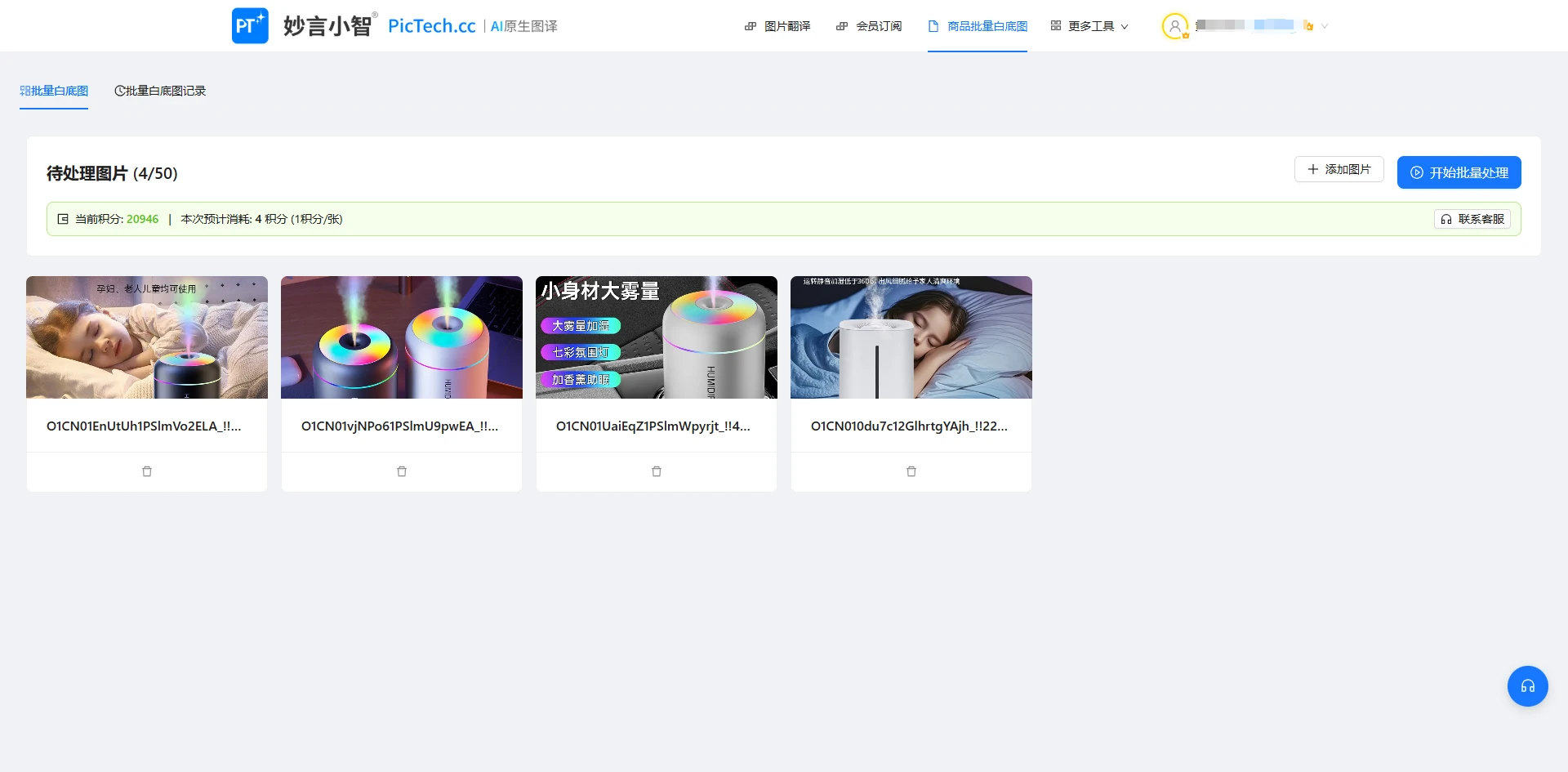Open the 图片翻译 navigation item

pyautogui.click(x=786, y=25)
